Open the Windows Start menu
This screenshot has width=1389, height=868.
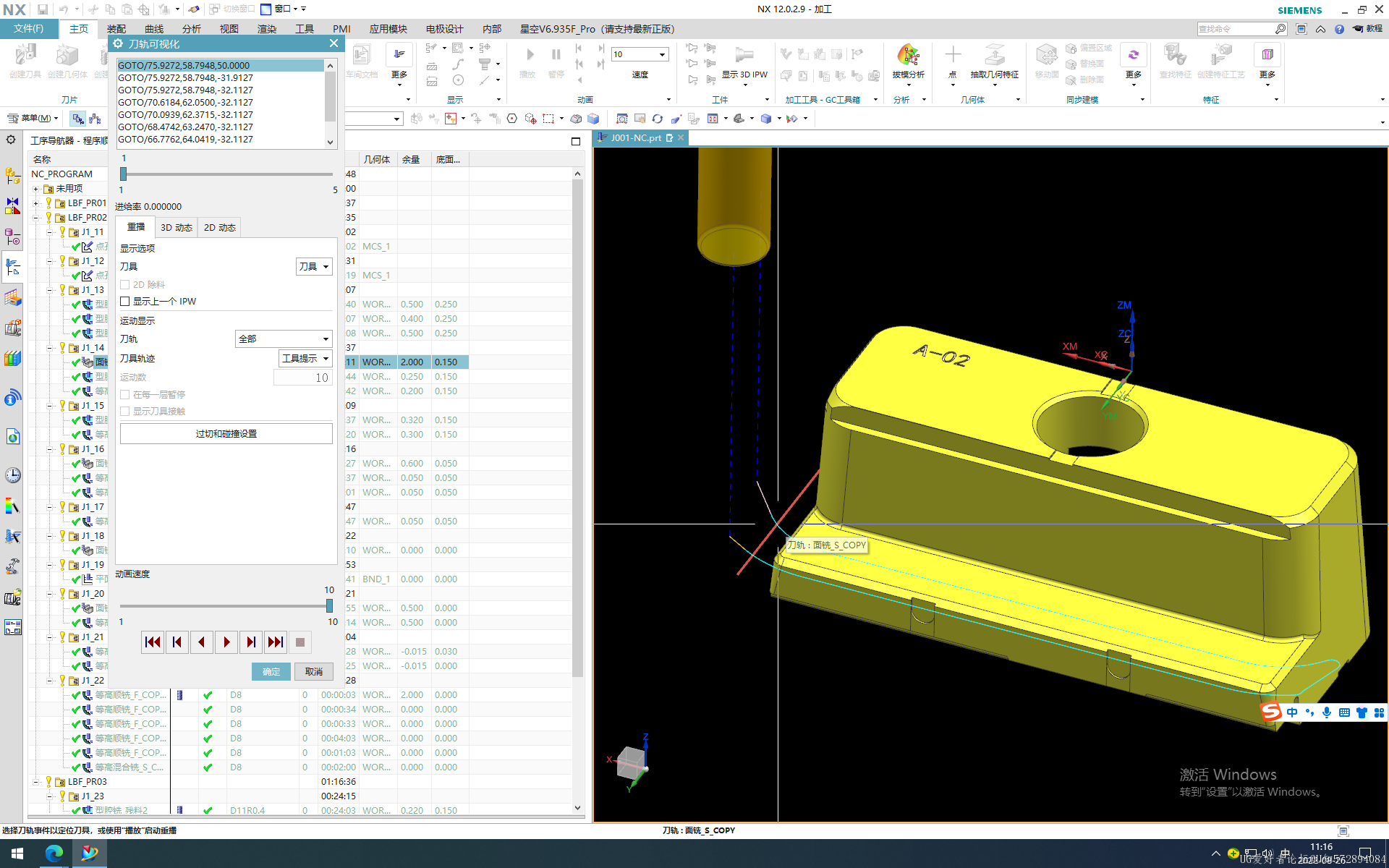pos(17,854)
